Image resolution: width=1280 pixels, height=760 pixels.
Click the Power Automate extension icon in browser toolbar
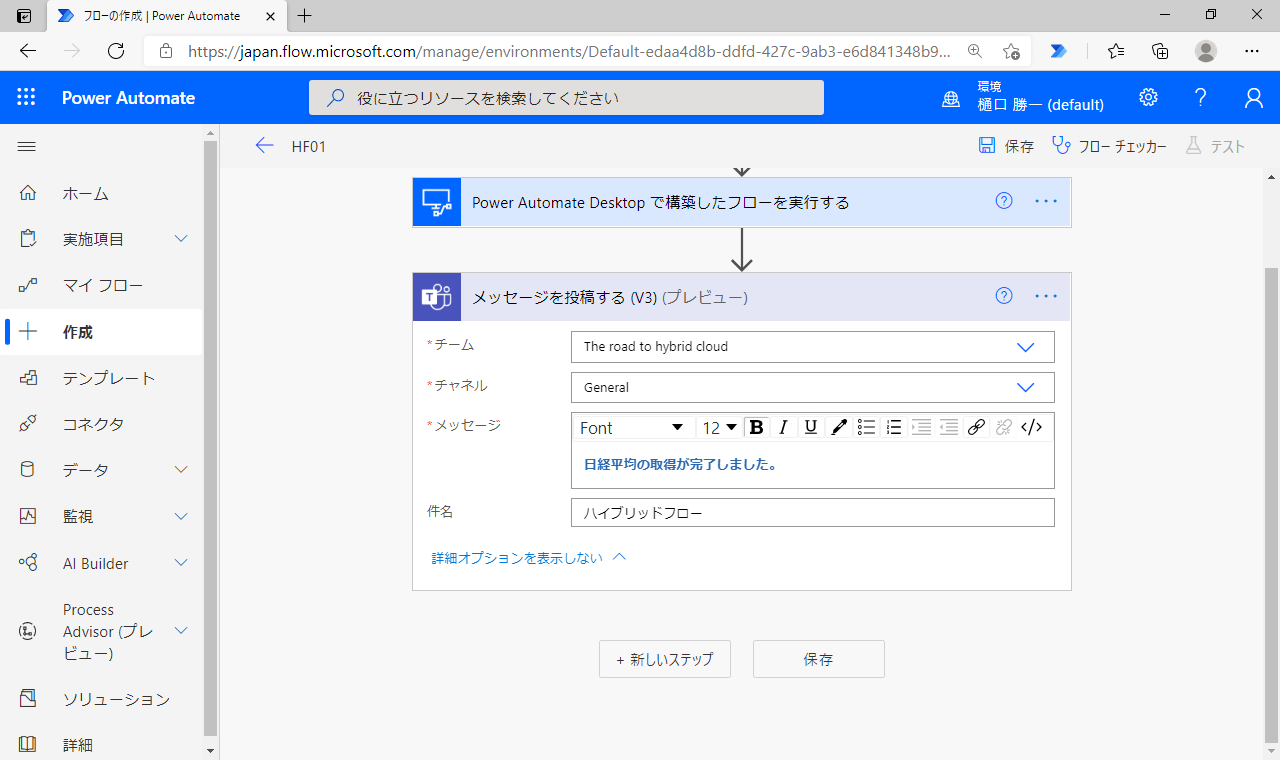point(1058,51)
